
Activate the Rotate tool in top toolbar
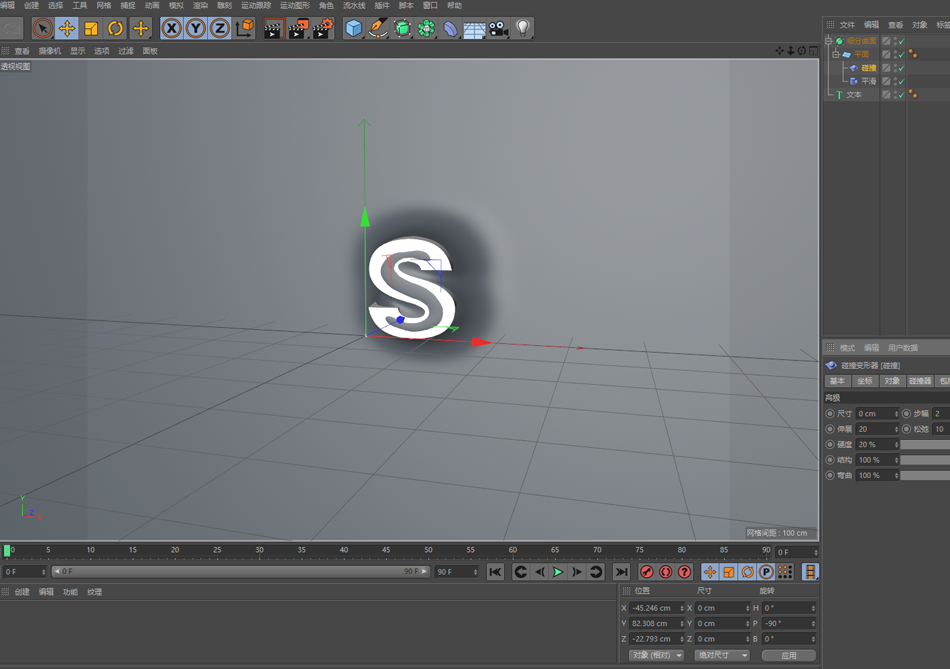[x=115, y=28]
